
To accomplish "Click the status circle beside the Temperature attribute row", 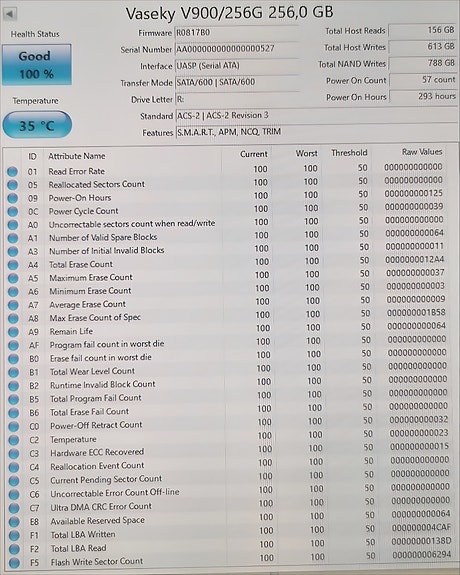I will tap(14, 440).
